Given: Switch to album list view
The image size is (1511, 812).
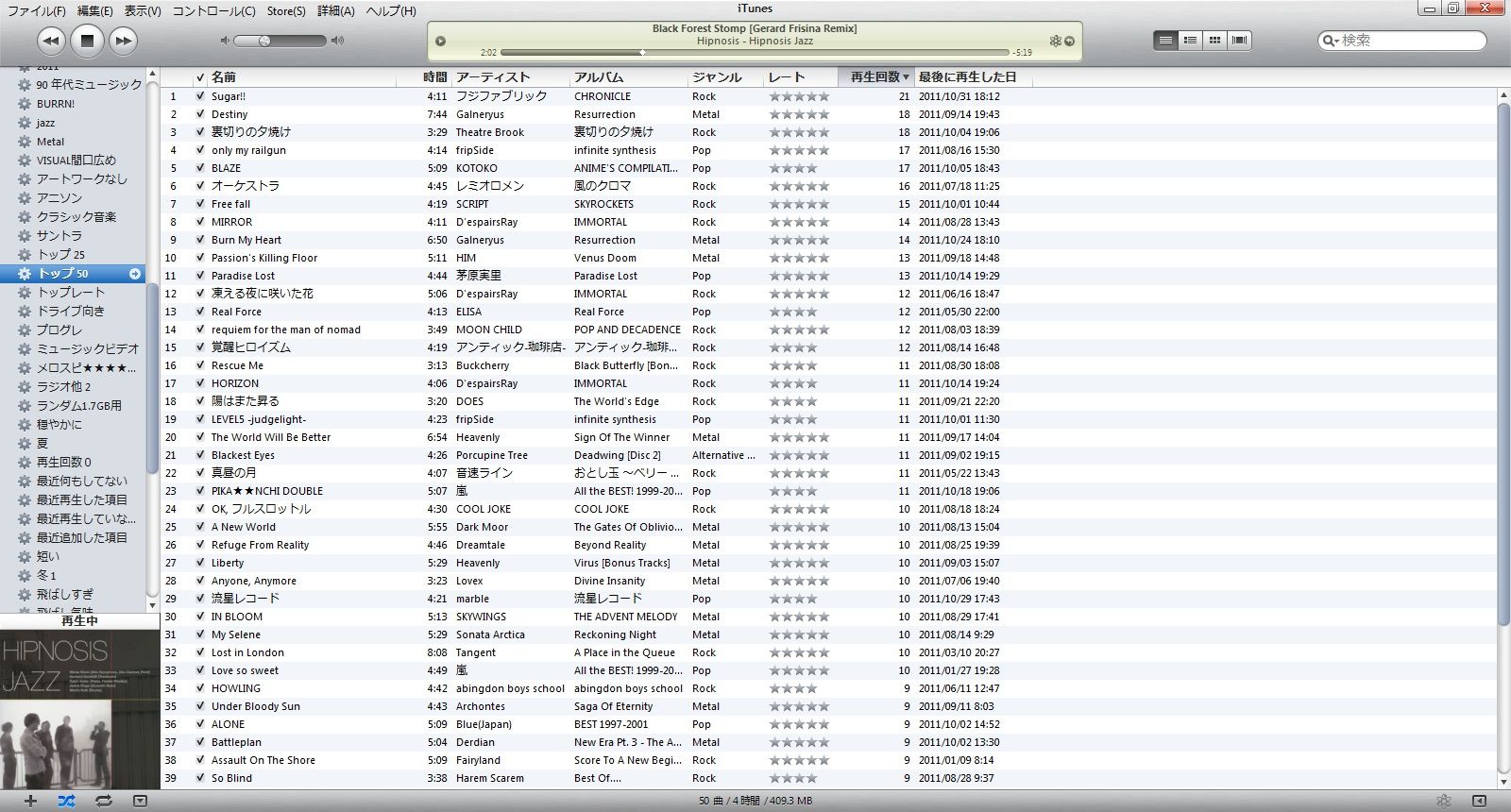Looking at the screenshot, I should click(1190, 40).
